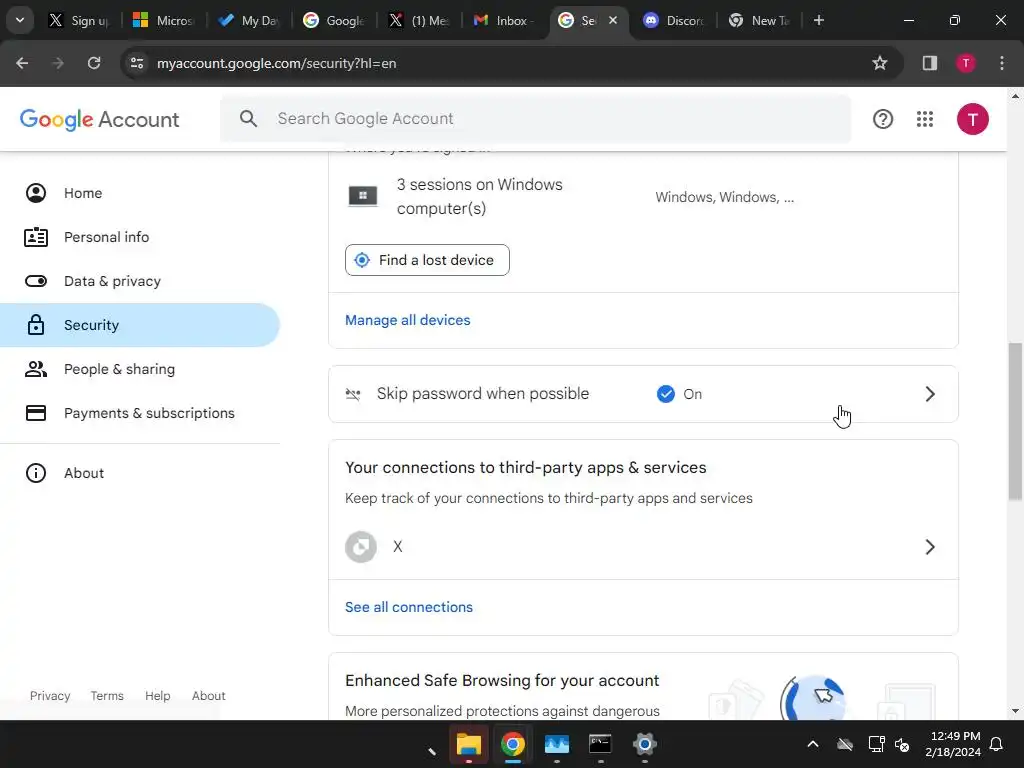The height and width of the screenshot is (768, 1024).
Task: Click the Chrome taskbar icon
Action: coord(513,744)
